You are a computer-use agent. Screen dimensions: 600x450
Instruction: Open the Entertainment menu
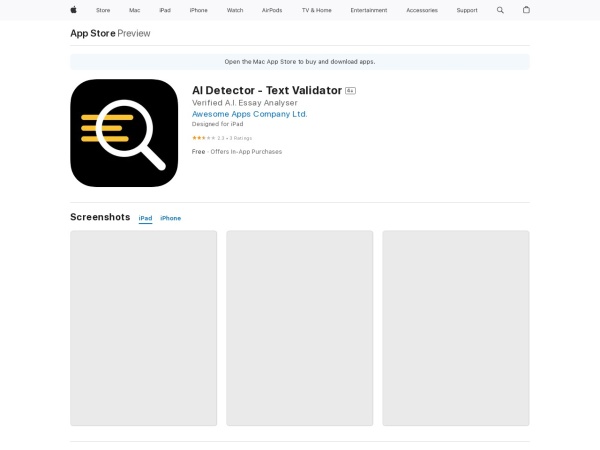370,10
